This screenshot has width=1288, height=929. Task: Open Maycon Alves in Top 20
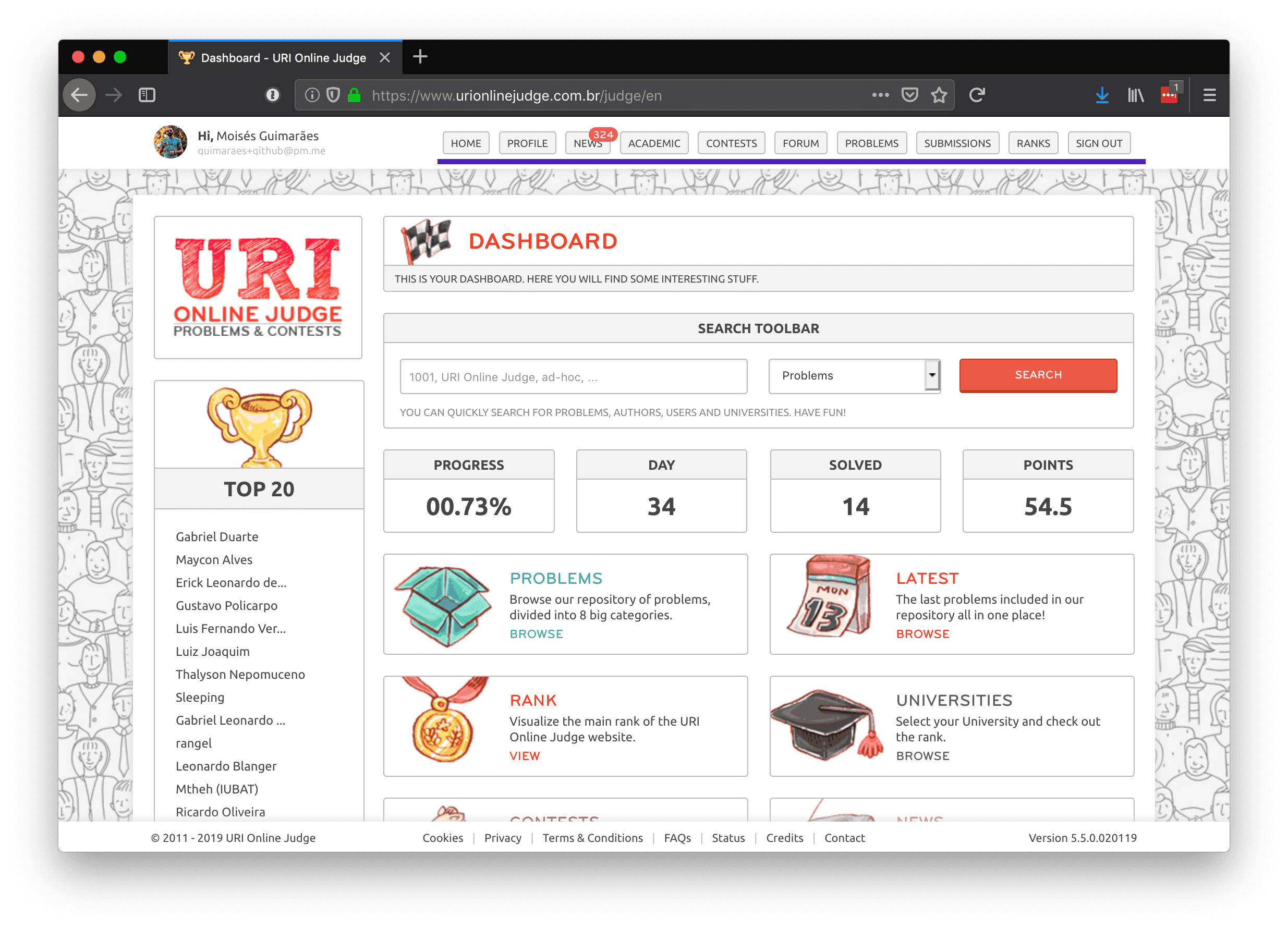click(x=214, y=559)
